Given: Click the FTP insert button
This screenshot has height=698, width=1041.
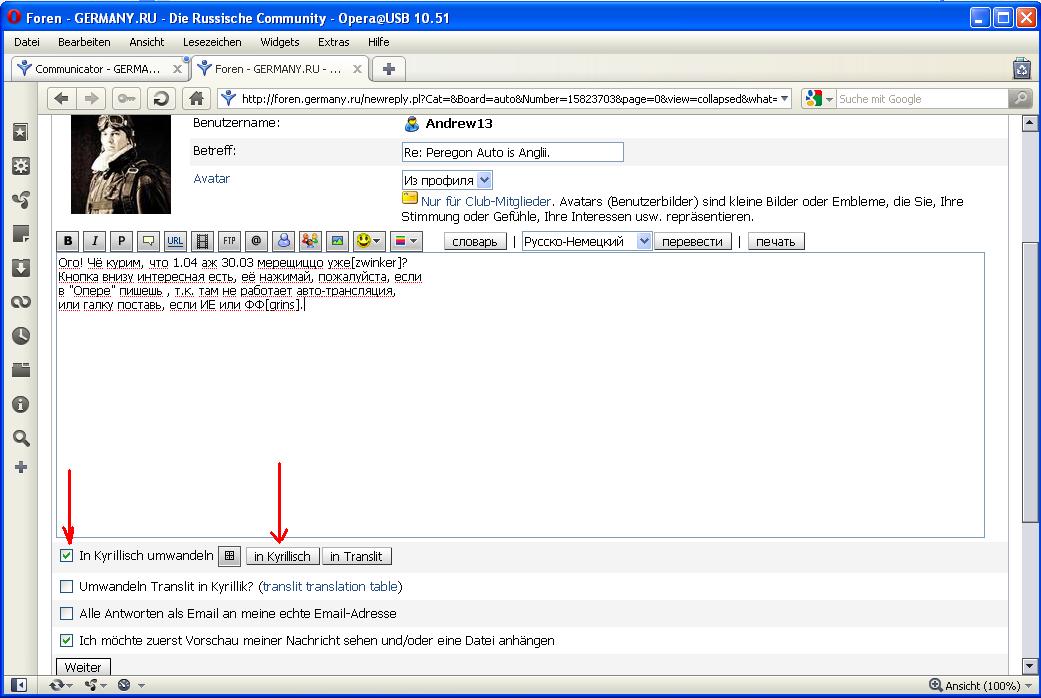Looking at the screenshot, I should [x=229, y=241].
